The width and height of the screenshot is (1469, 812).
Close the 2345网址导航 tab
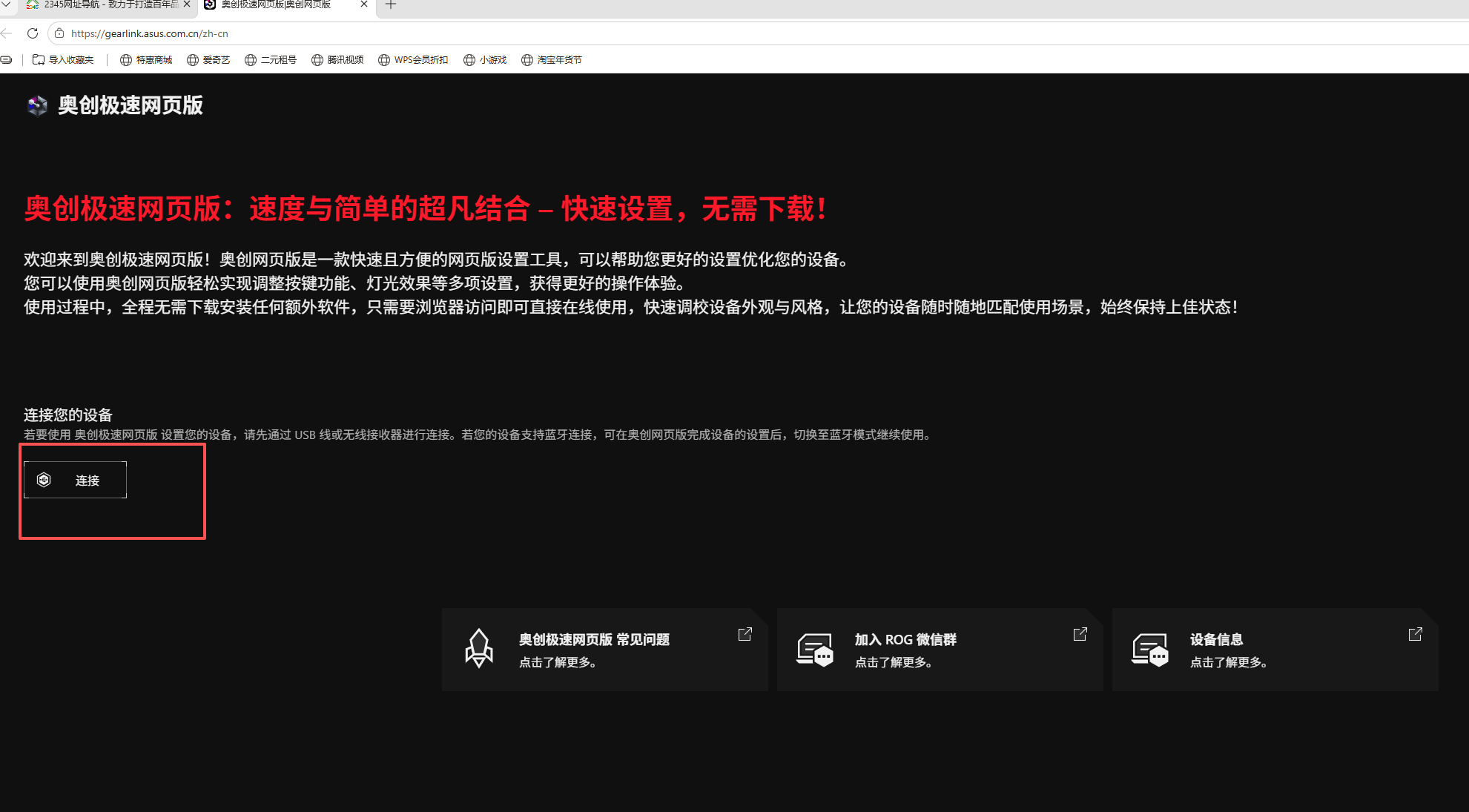coord(187,4)
